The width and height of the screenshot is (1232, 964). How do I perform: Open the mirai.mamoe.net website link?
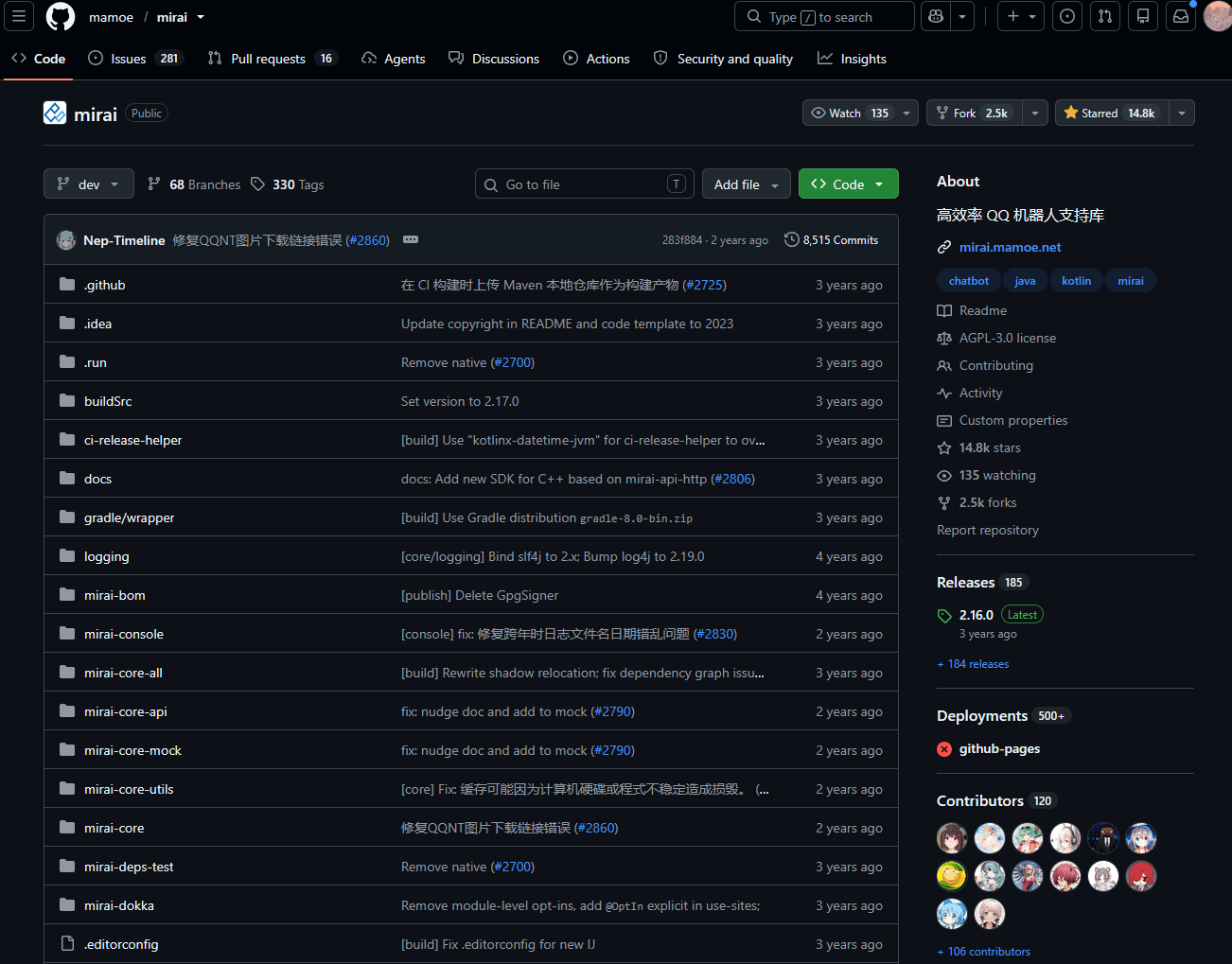1010,247
